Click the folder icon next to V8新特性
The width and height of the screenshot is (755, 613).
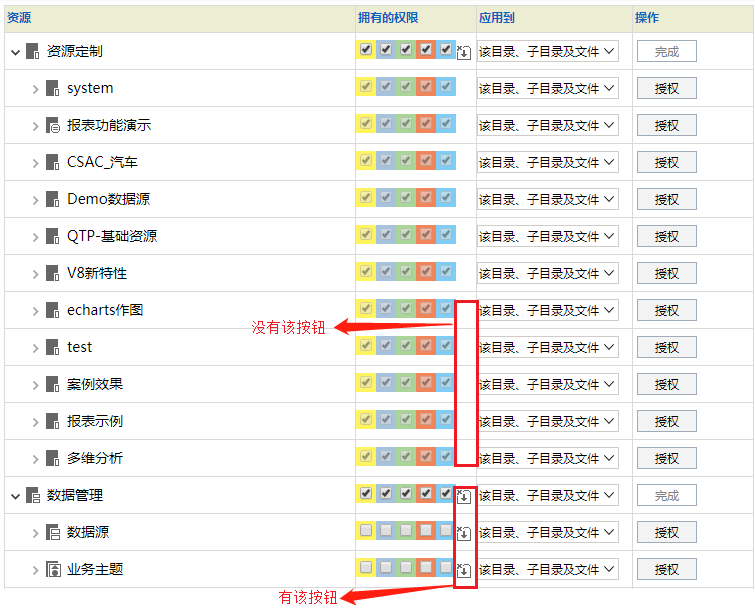[x=52, y=273]
